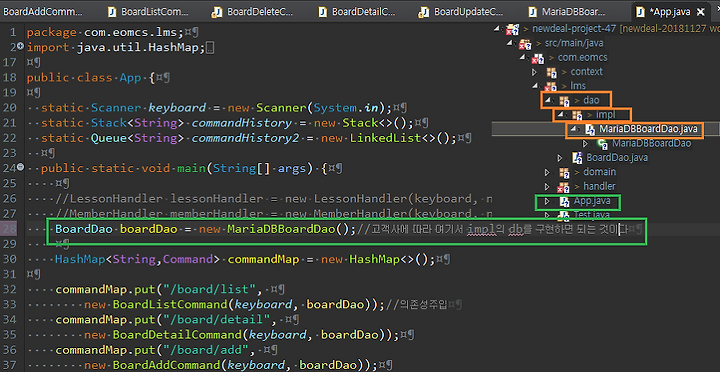
Task: Click the Java file icon on BoardListCom... tab
Action: (x=112, y=12)
